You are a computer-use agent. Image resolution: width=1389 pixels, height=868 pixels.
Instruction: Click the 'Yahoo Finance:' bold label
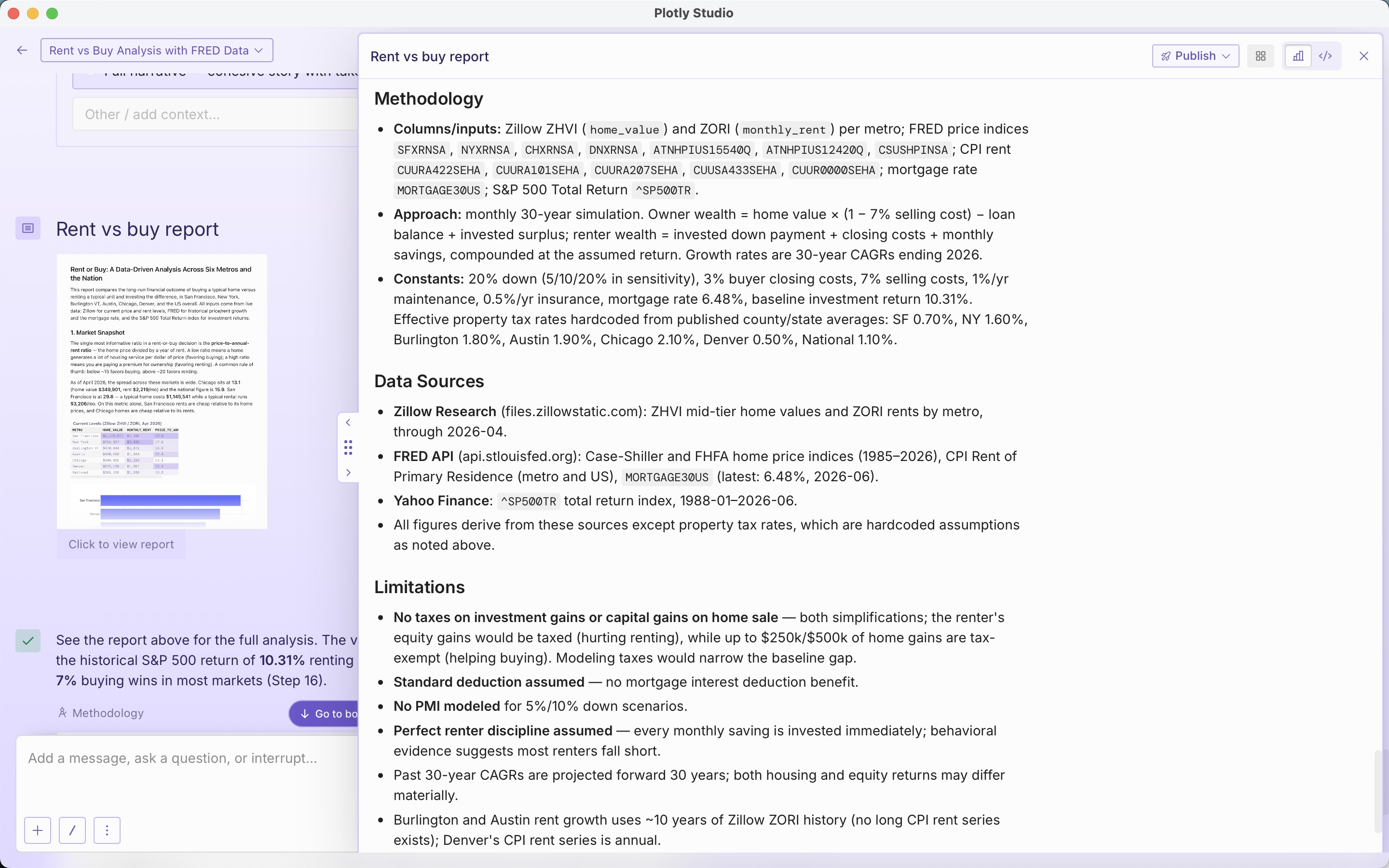443,501
